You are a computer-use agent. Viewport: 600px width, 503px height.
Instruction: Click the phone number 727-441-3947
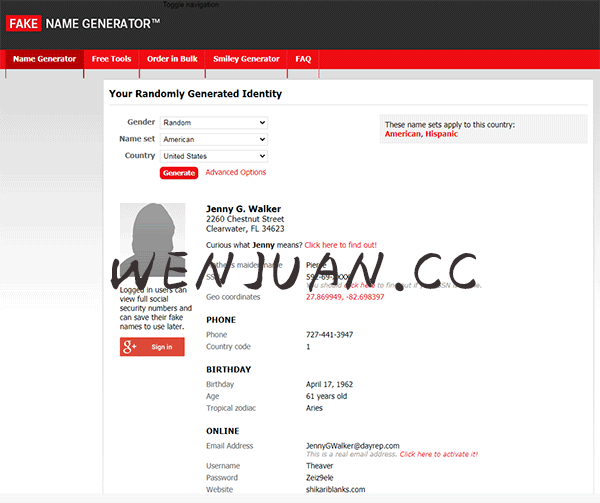(329, 335)
